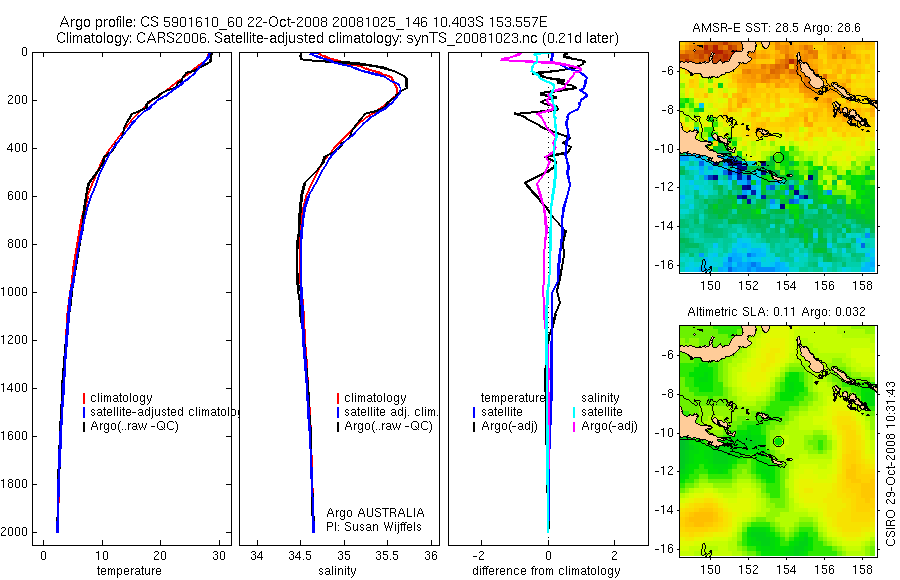Click the 10 tick on the temperature axis
The width and height of the screenshot is (900, 580).
coord(102,556)
